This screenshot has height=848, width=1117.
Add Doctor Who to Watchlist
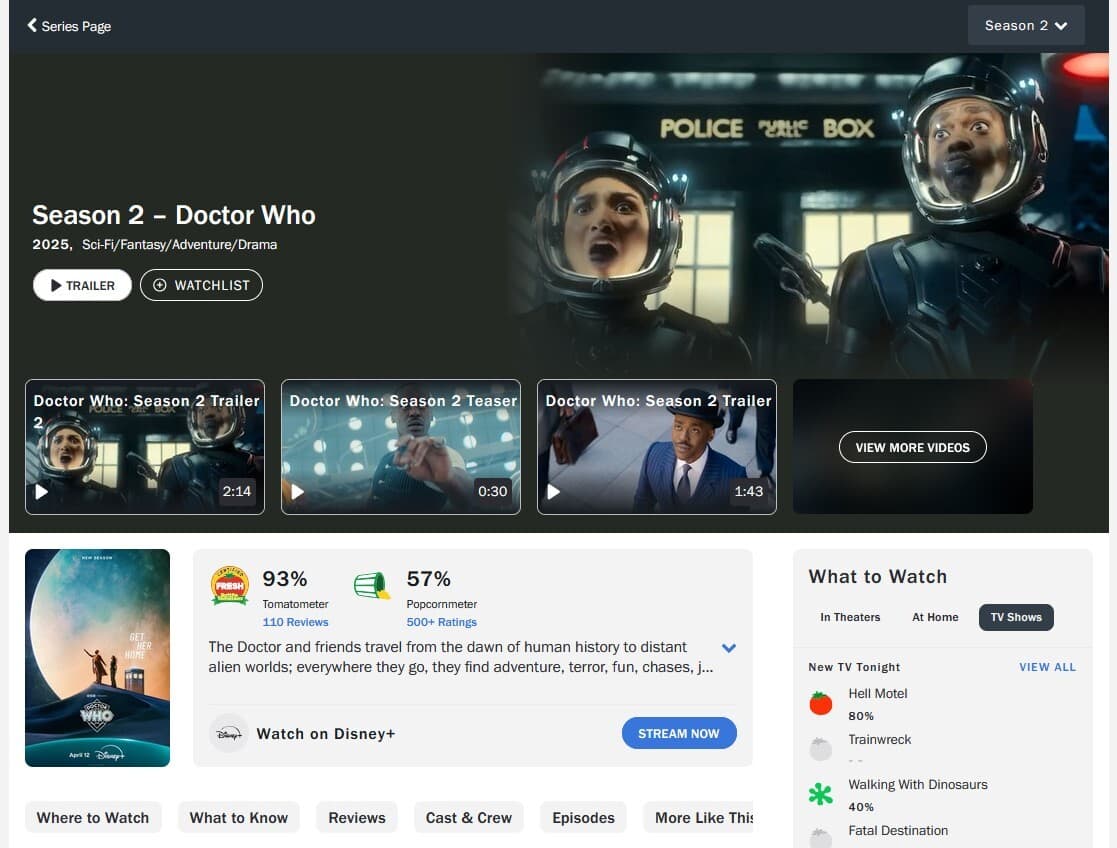(201, 285)
